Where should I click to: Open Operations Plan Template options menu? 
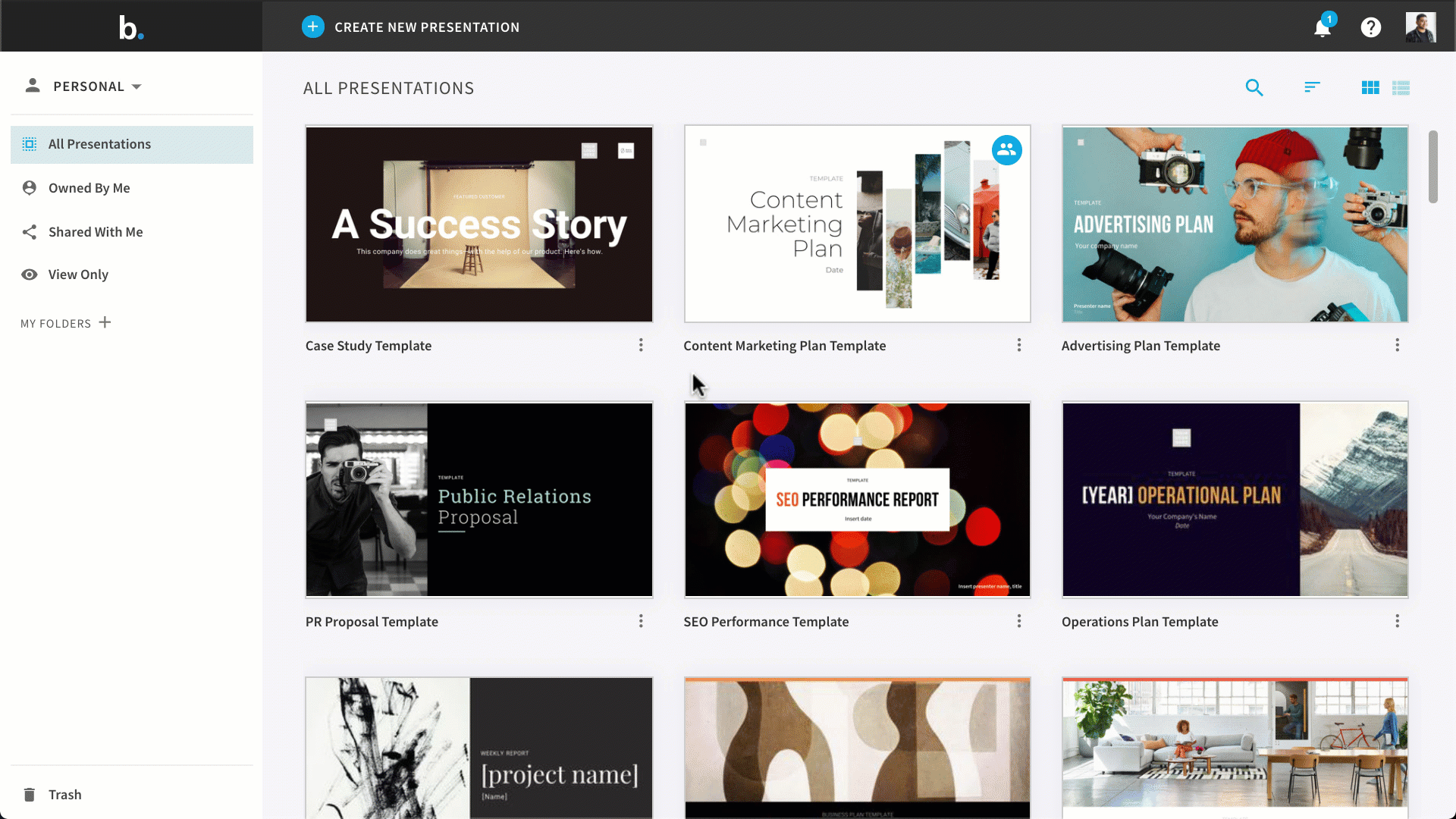pos(1398,621)
